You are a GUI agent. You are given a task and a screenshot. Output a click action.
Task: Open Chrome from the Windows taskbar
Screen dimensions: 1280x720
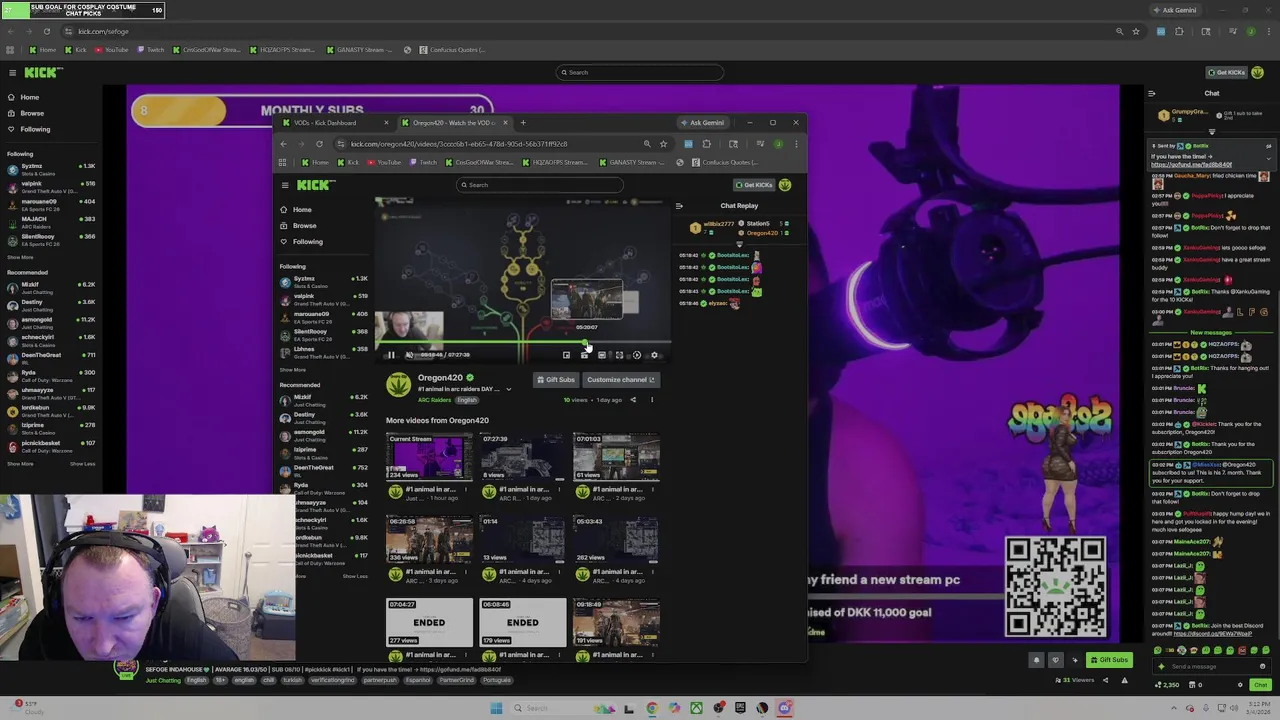click(x=652, y=708)
